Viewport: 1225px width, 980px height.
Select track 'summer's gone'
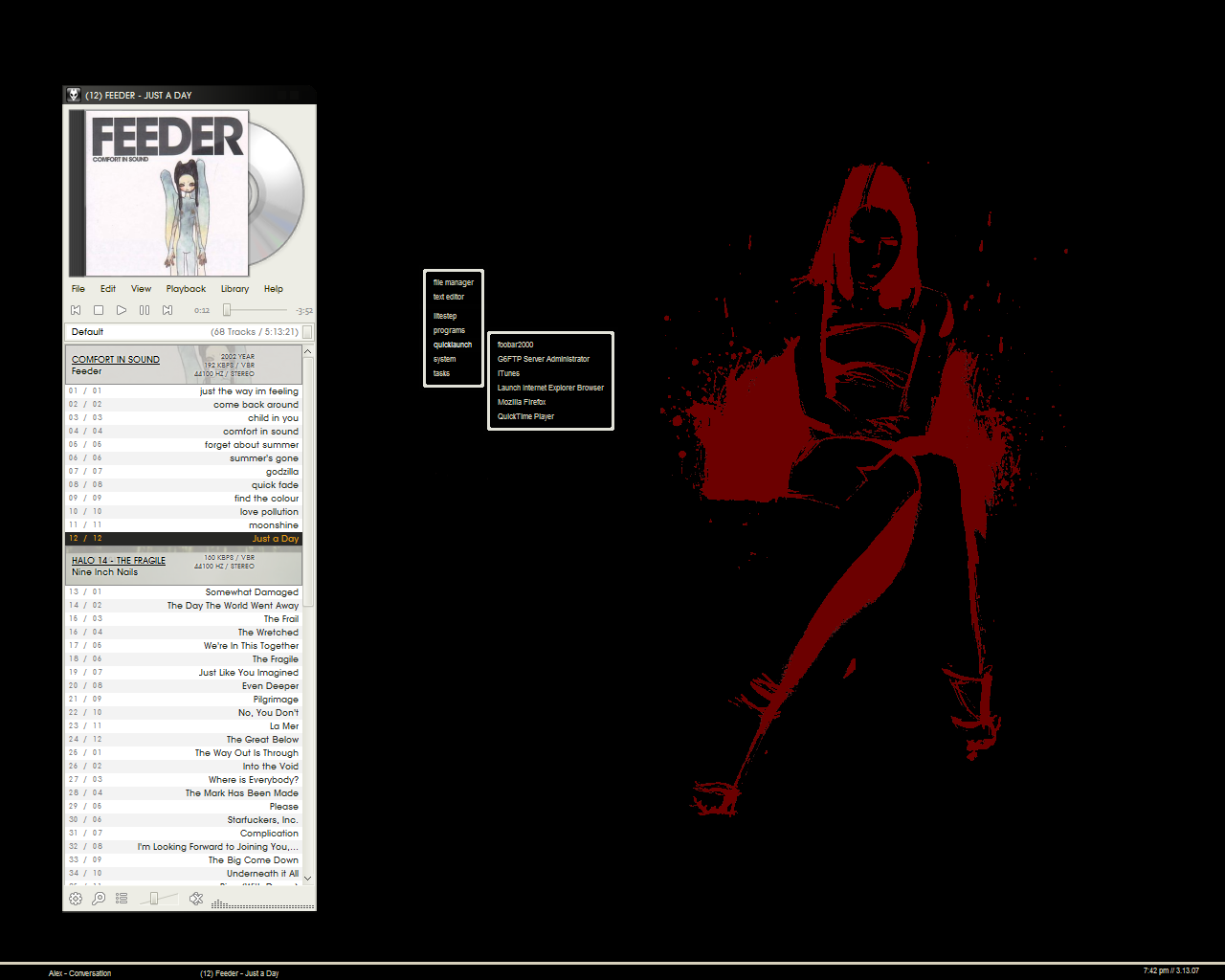pos(184,458)
